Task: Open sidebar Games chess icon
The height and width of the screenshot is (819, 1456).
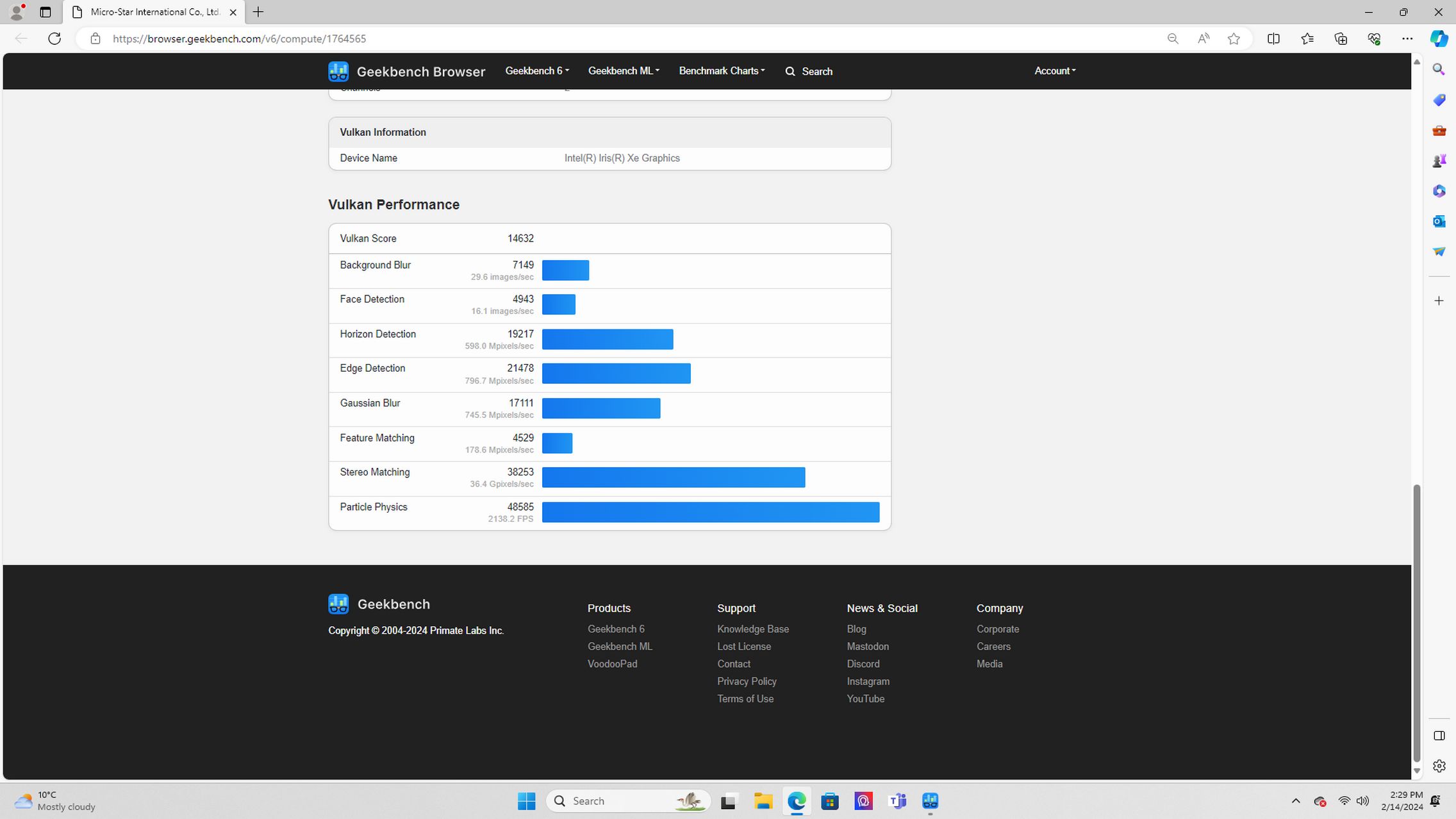Action: point(1439,161)
